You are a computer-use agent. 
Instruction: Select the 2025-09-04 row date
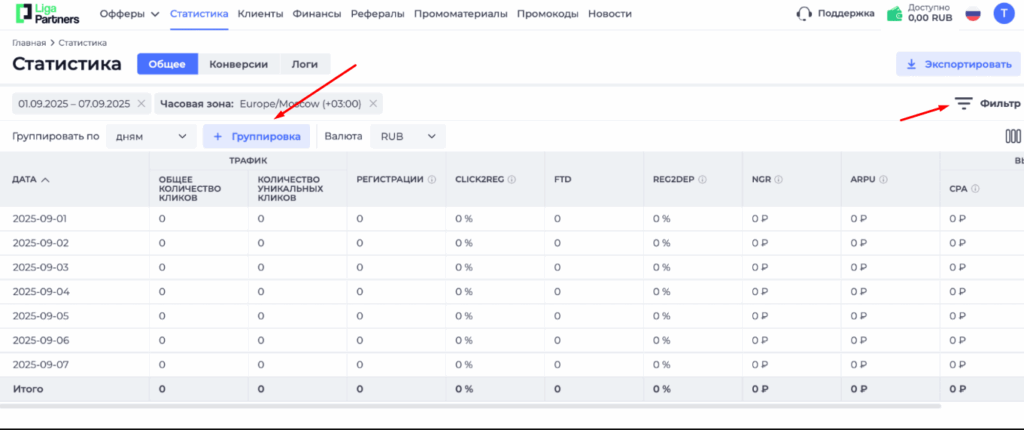point(40,291)
